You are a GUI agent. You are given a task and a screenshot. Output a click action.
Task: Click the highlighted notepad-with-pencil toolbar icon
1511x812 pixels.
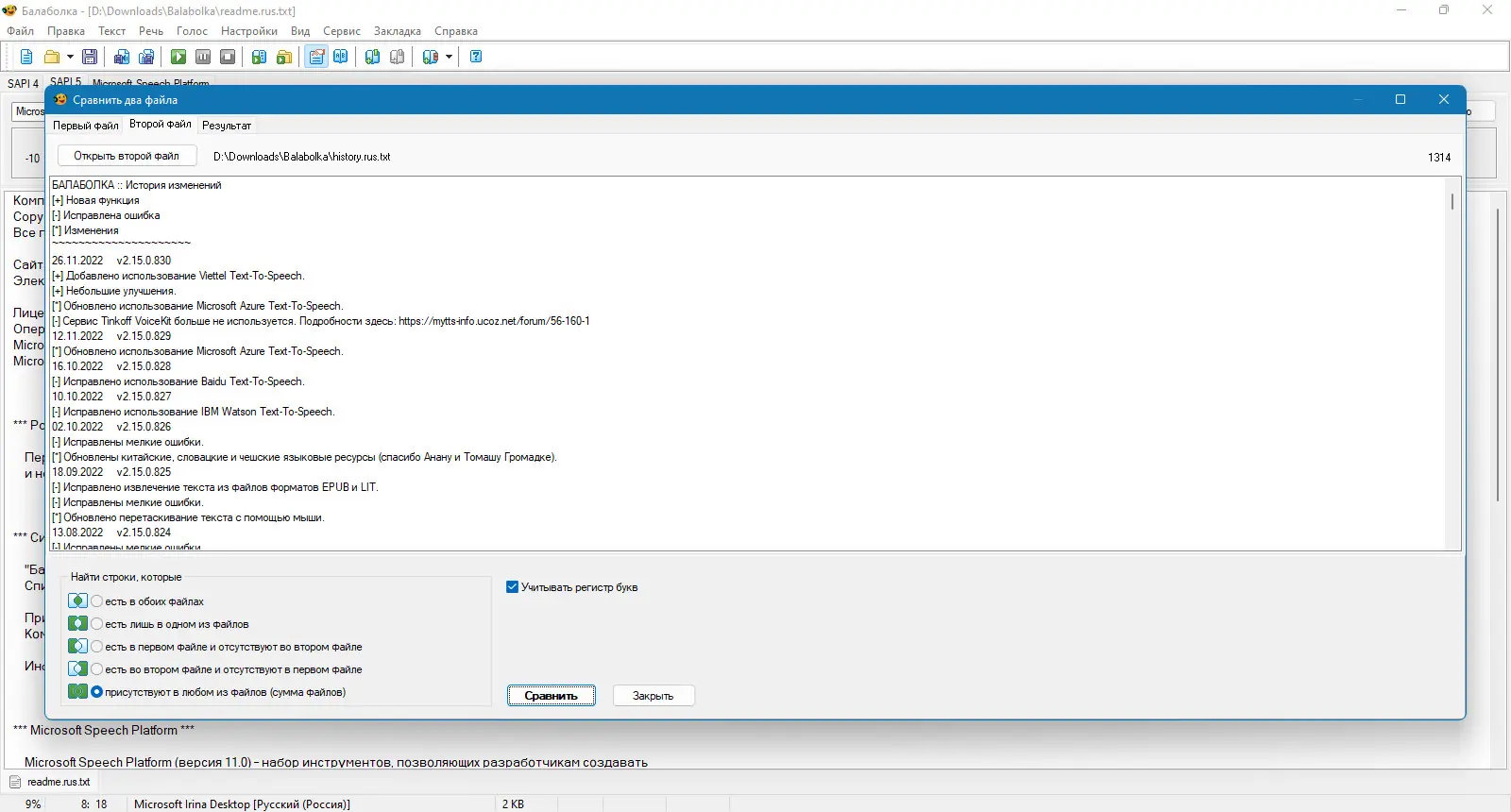pyautogui.click(x=316, y=57)
